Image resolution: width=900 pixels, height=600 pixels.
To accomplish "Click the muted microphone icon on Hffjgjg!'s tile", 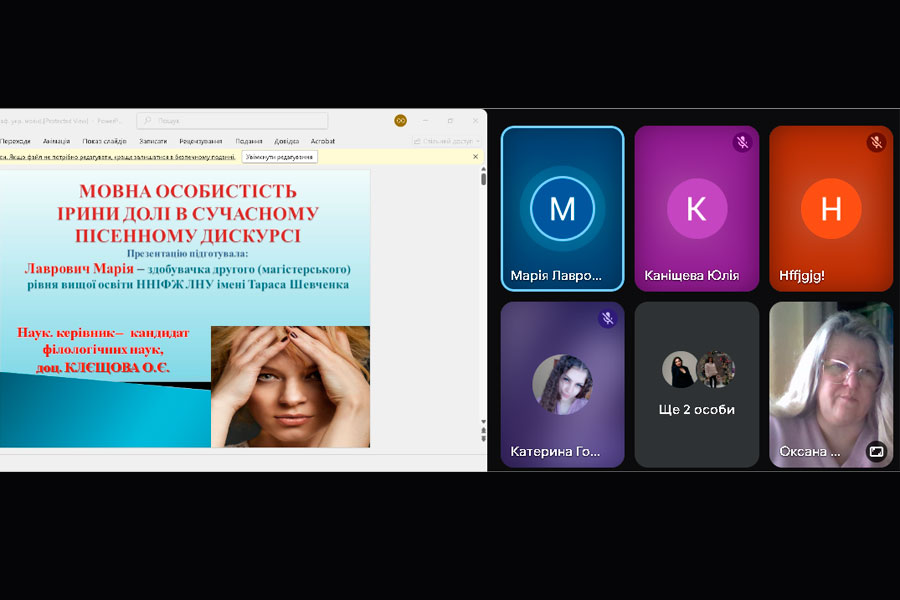I will coord(876,142).
